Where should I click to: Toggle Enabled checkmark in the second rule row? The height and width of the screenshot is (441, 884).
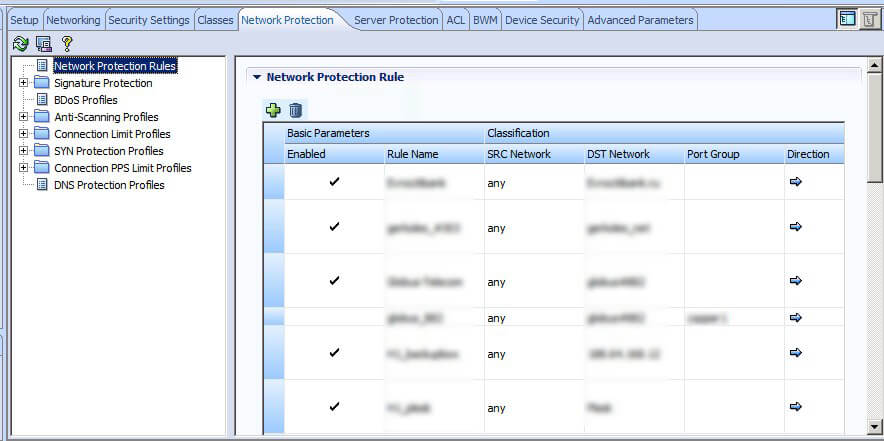[334, 227]
